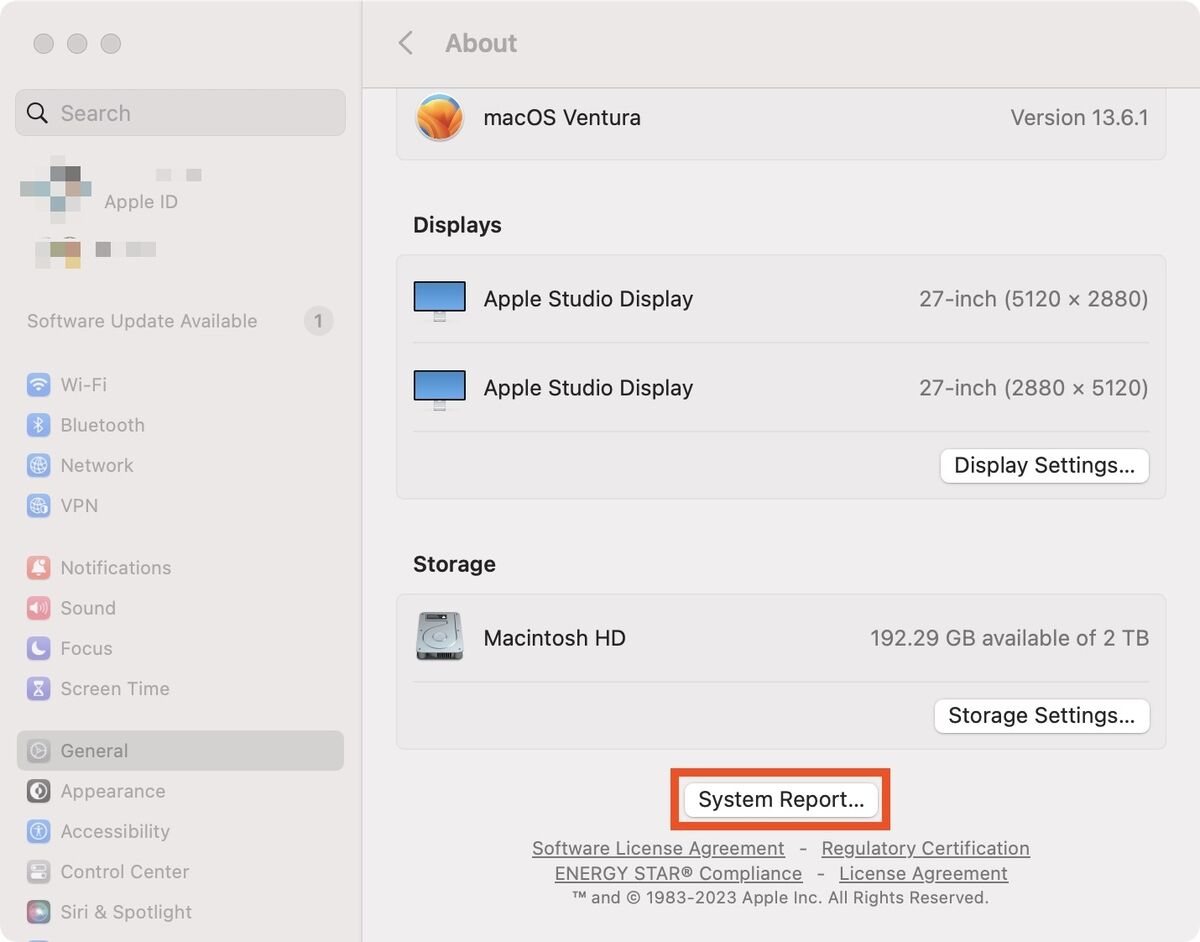Open Storage Settings... button
Viewport: 1200px width, 942px height.
tap(1041, 715)
